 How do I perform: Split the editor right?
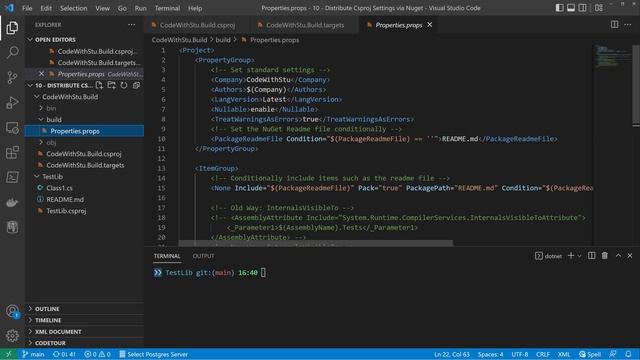click(614, 24)
